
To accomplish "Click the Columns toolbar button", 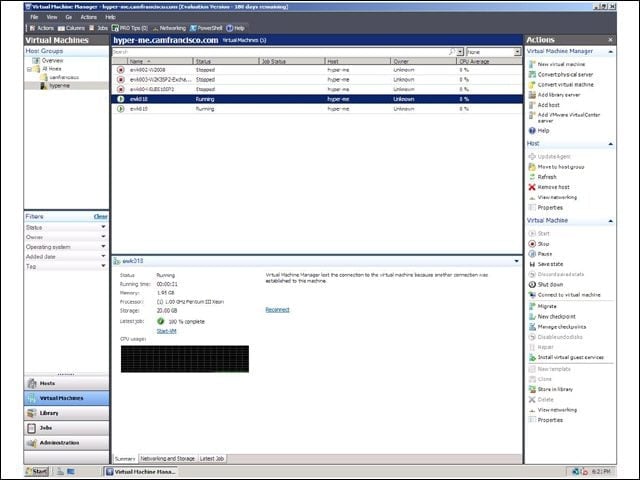I will (71, 28).
